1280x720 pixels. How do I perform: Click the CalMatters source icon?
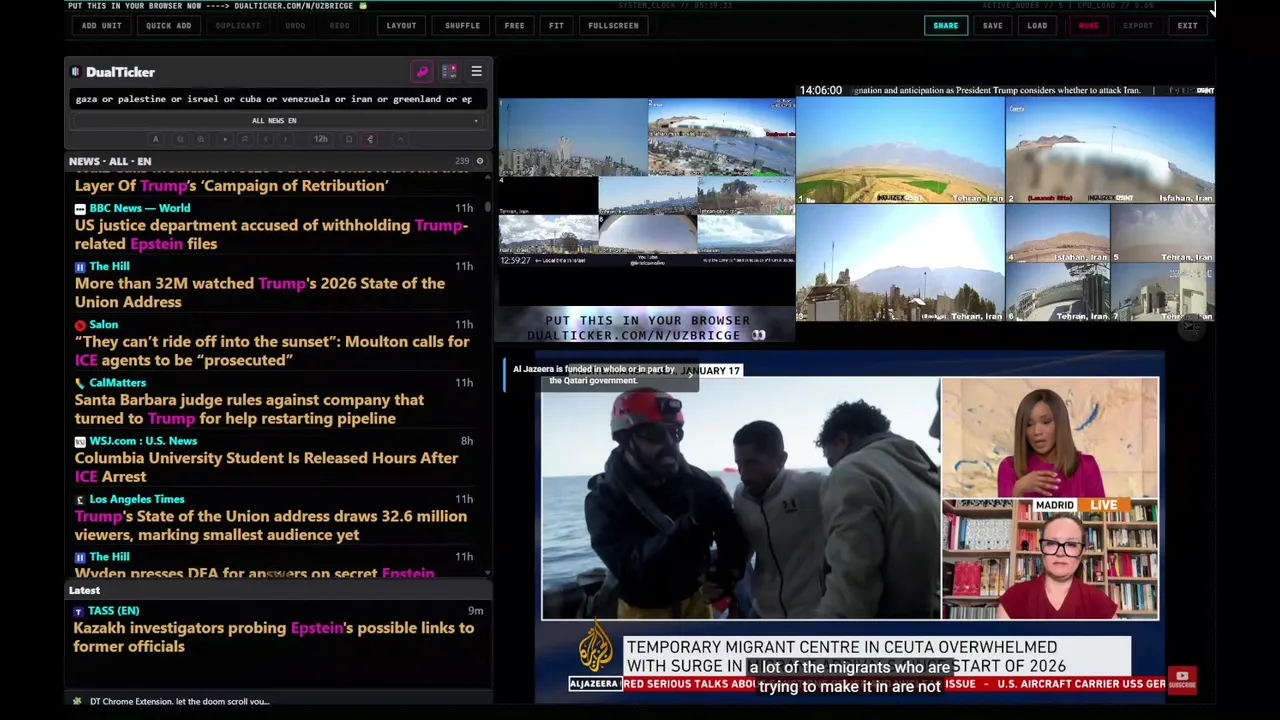(x=80, y=383)
